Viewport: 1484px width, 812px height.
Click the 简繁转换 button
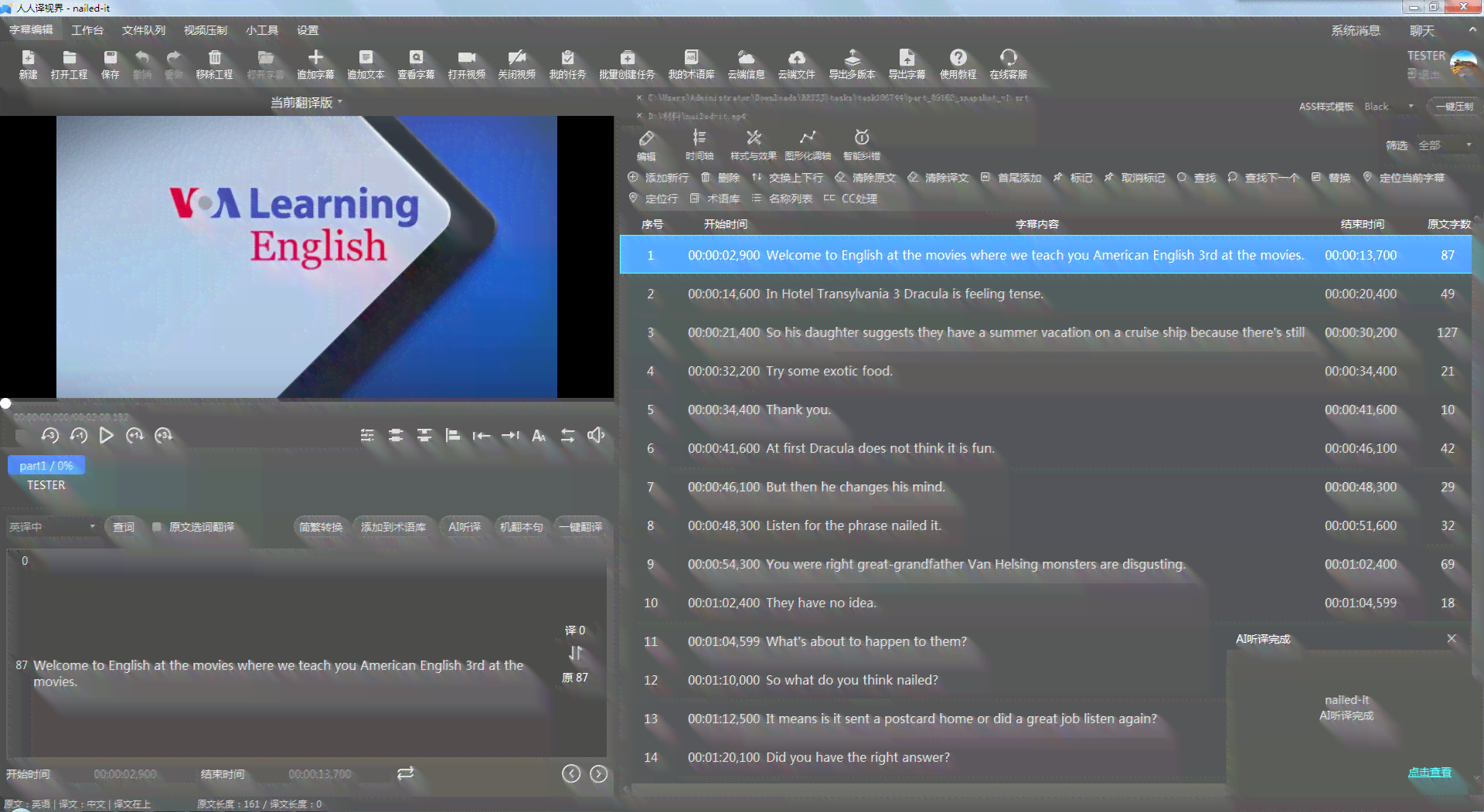coord(321,527)
